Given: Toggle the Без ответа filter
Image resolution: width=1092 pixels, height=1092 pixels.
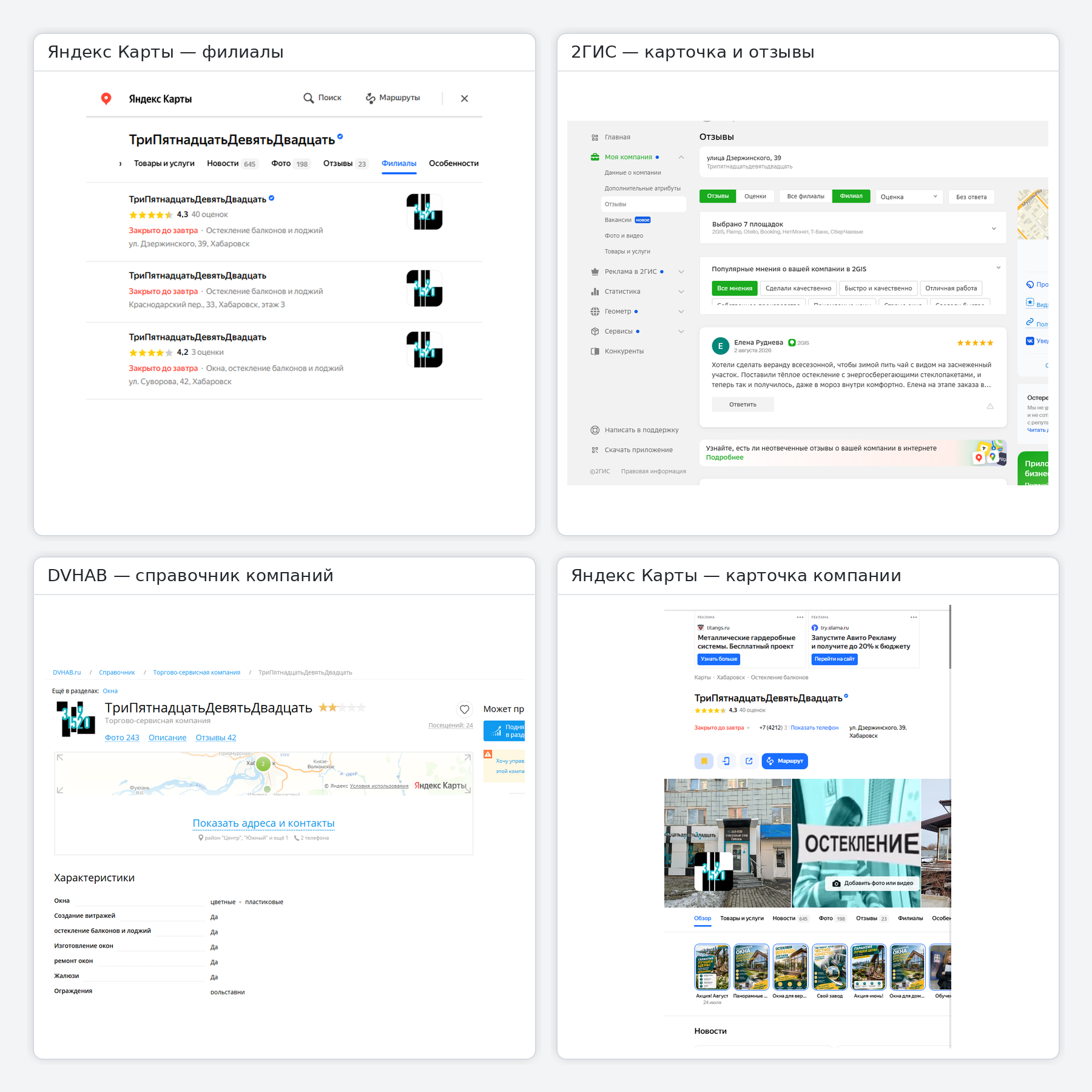Looking at the screenshot, I should [x=971, y=197].
